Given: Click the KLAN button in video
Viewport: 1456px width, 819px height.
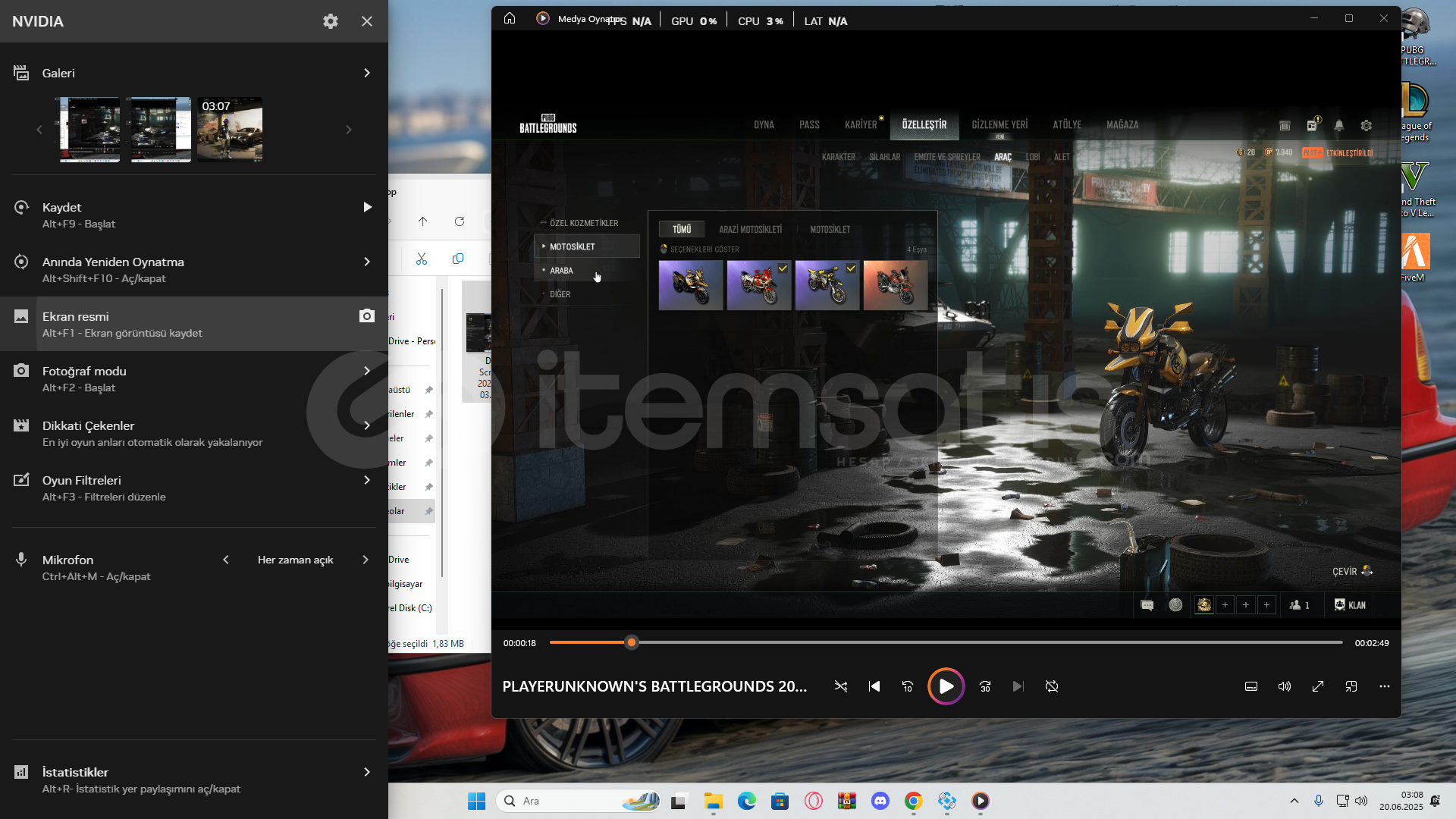Looking at the screenshot, I should (x=1350, y=604).
